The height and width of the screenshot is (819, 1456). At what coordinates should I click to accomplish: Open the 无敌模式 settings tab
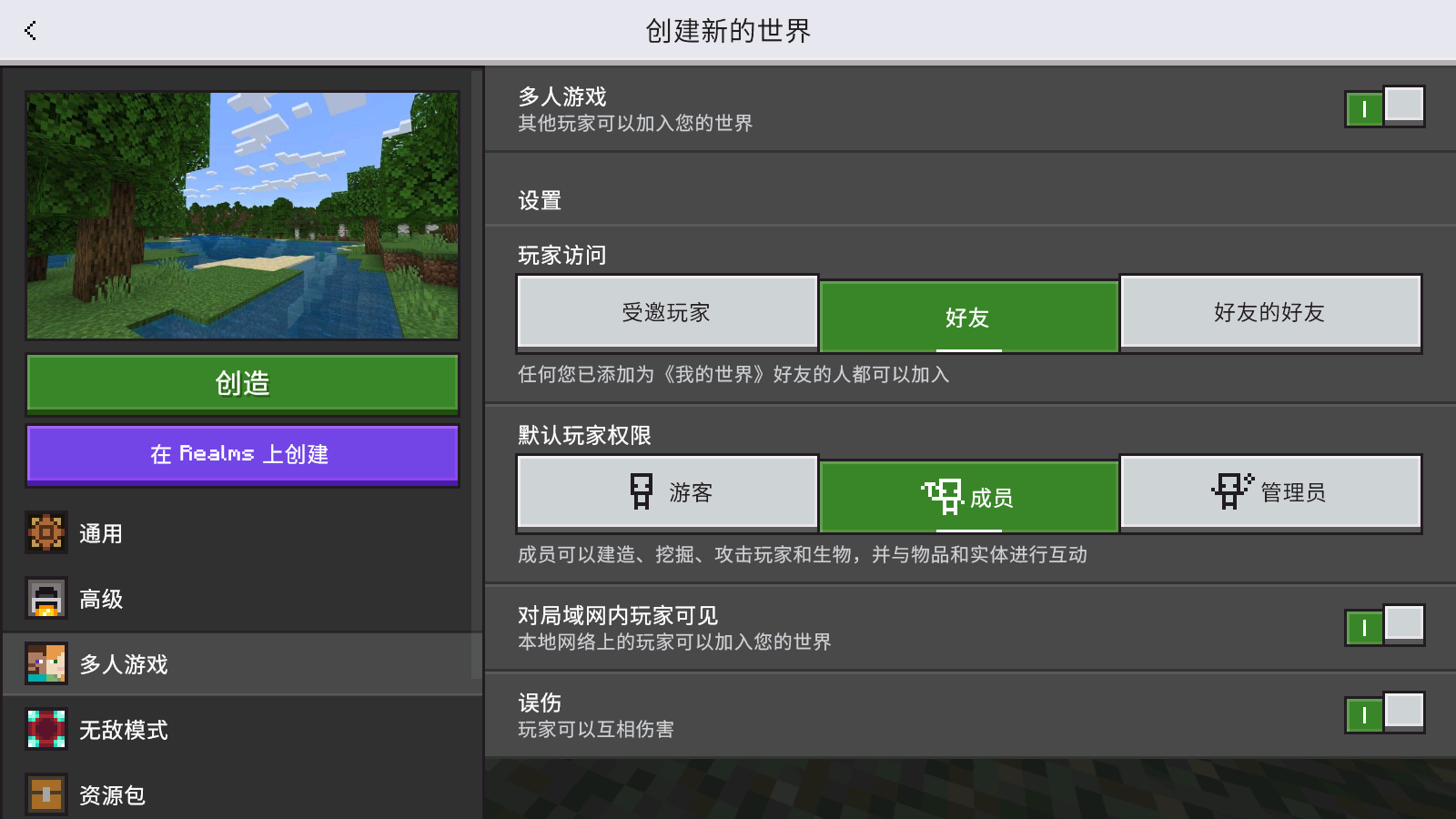(x=242, y=730)
